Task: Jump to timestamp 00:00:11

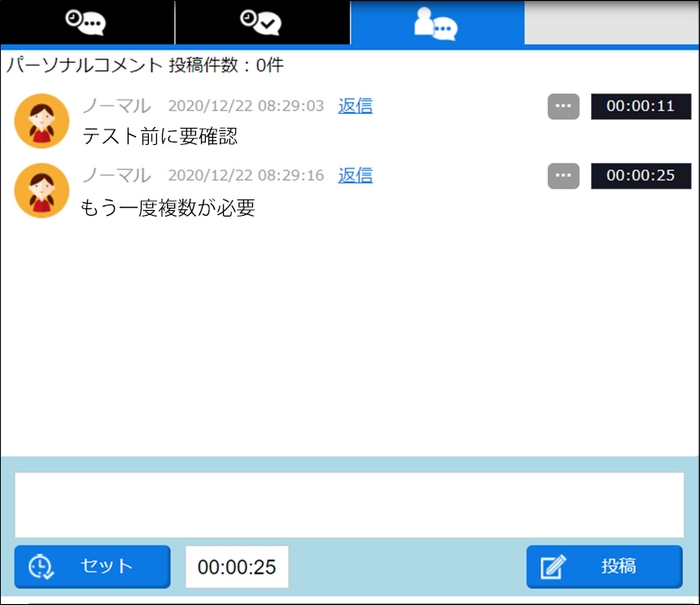Action: [x=641, y=106]
